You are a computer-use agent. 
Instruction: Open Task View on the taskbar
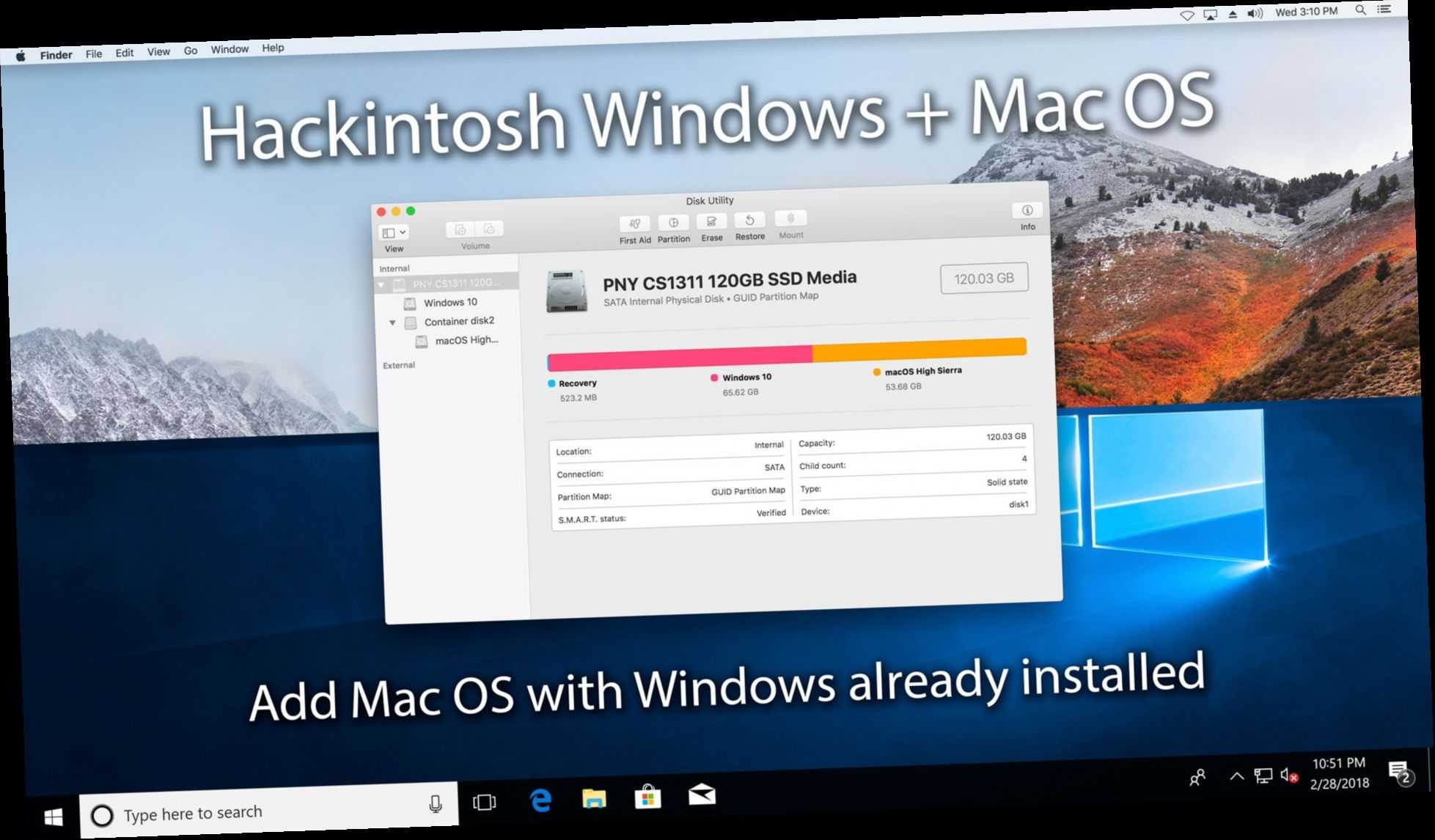coord(484,803)
